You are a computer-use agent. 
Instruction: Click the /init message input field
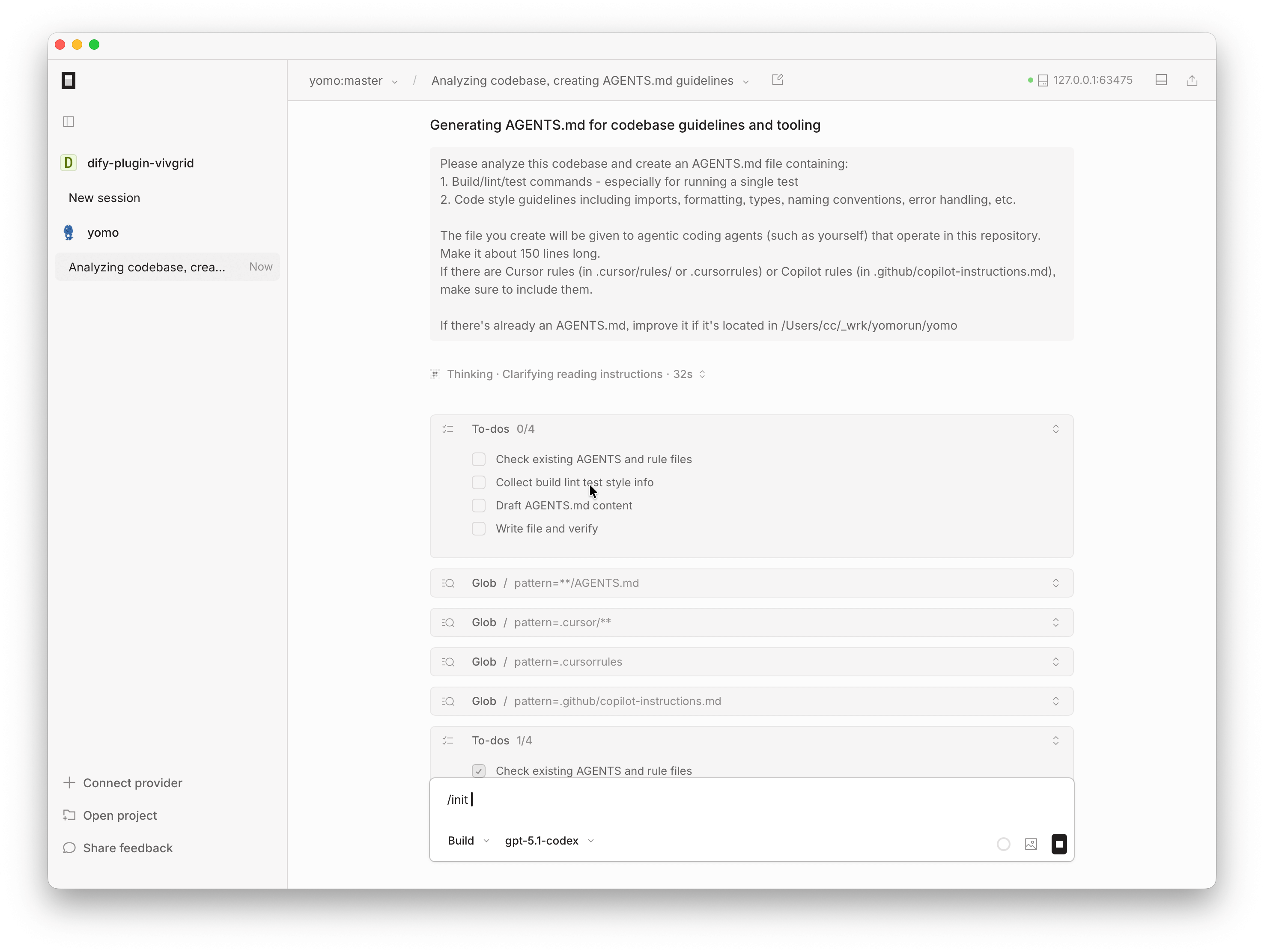743,800
